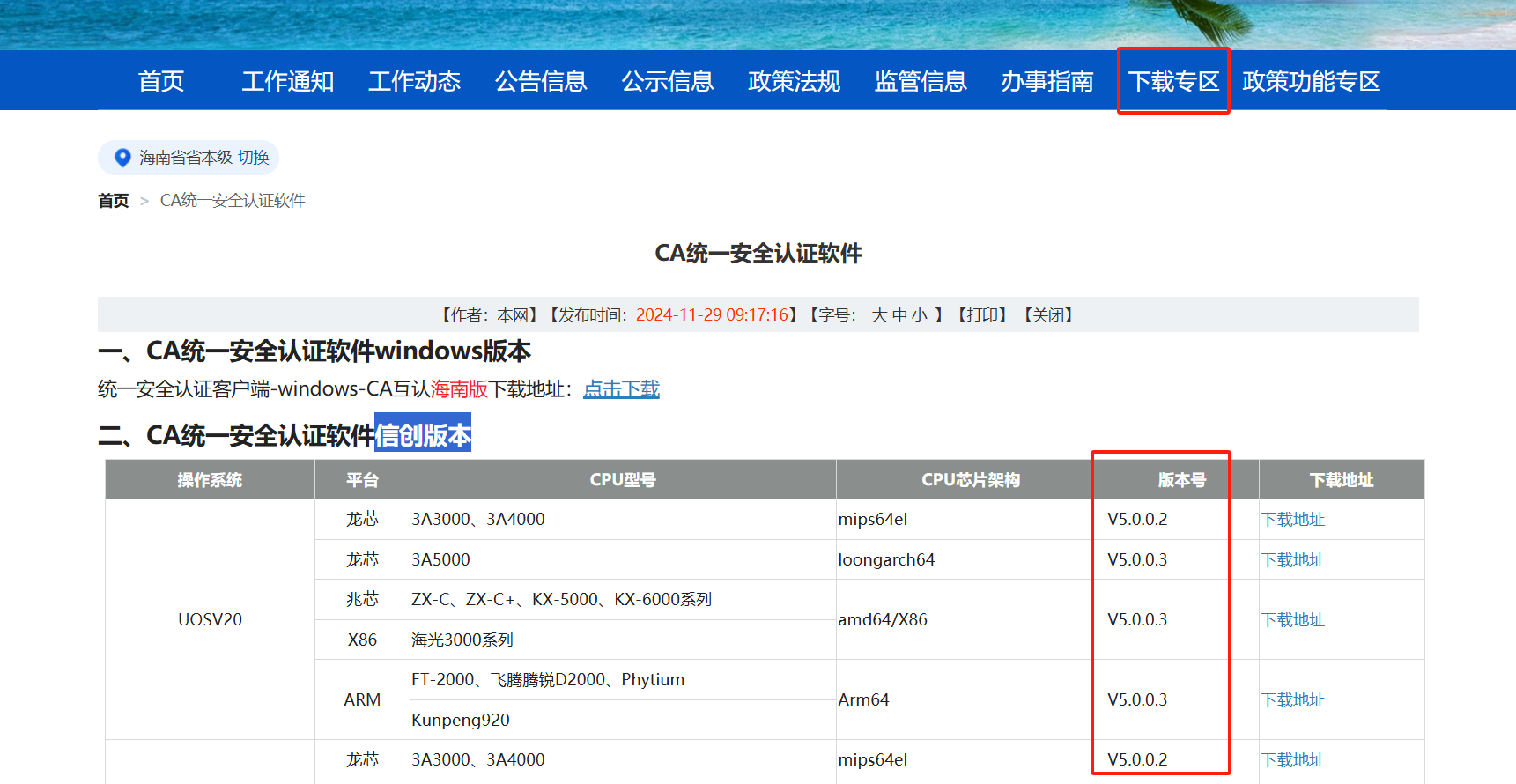Click the CA统一安全认证软件 page title
1516x784 pixels.
tap(758, 254)
